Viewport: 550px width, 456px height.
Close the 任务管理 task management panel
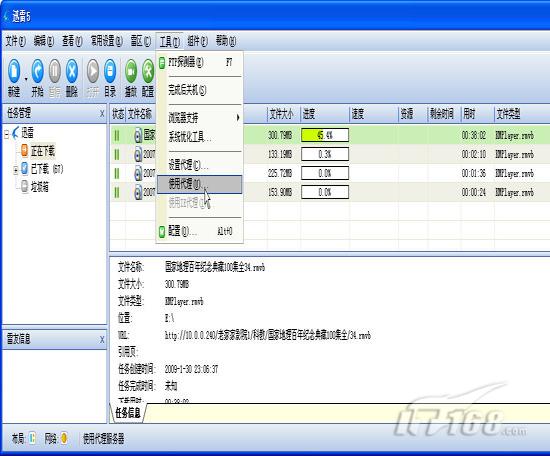(x=102, y=114)
